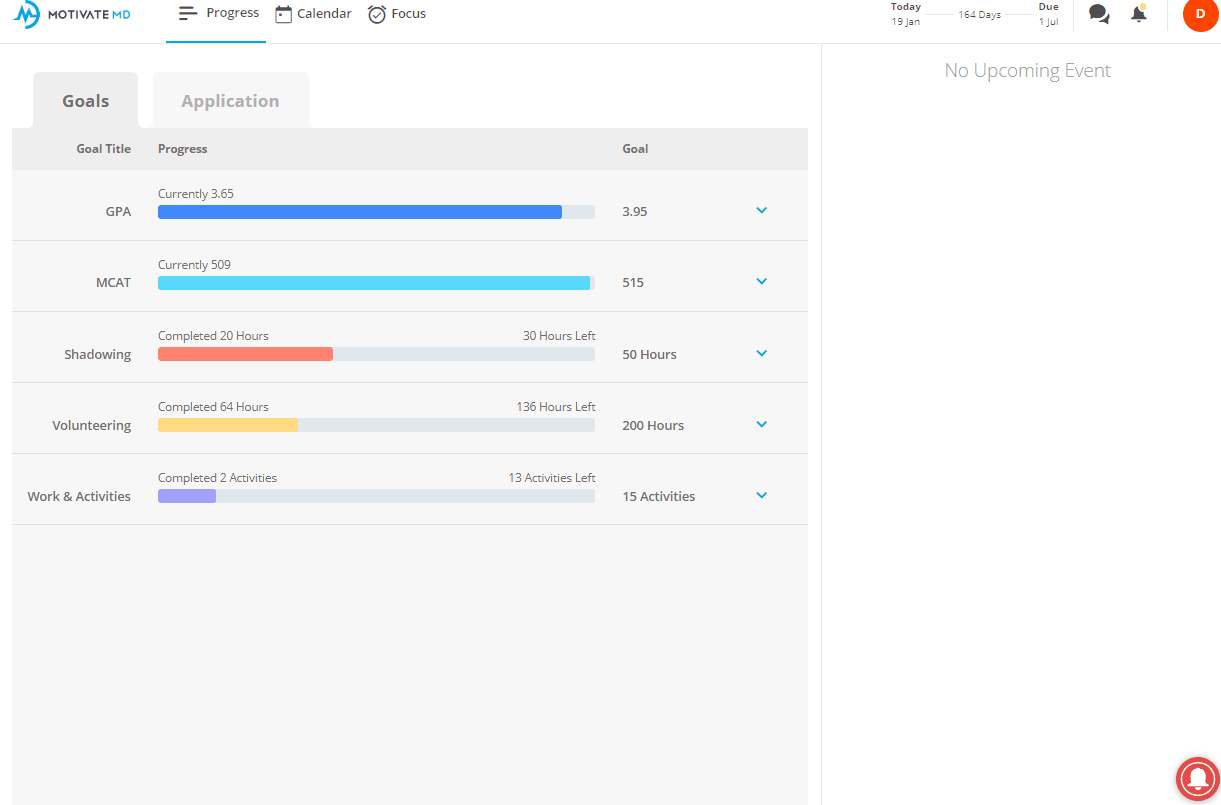Click the Shadowing red progress bar
The width and height of the screenshot is (1221, 805).
(245, 354)
